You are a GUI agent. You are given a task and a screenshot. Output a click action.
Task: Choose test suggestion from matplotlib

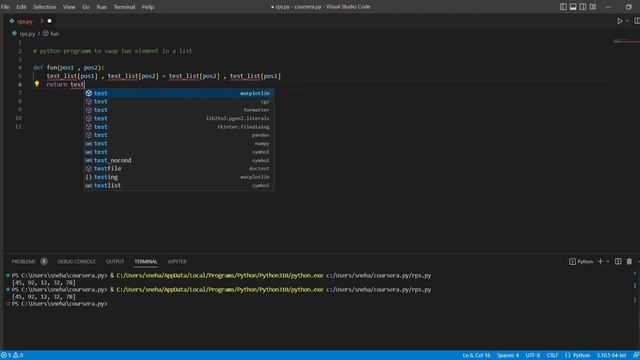[x=179, y=93]
